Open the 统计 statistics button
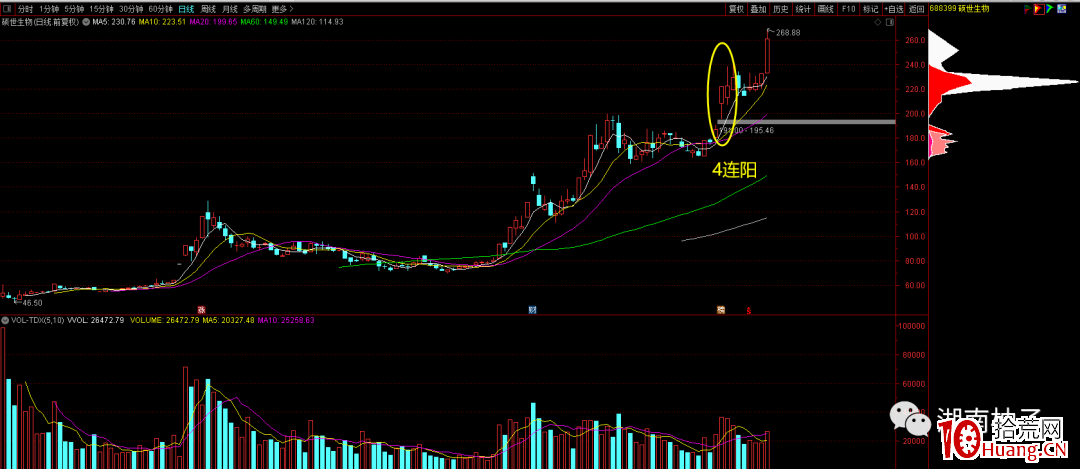This screenshot has width=1080, height=469. coord(803,9)
